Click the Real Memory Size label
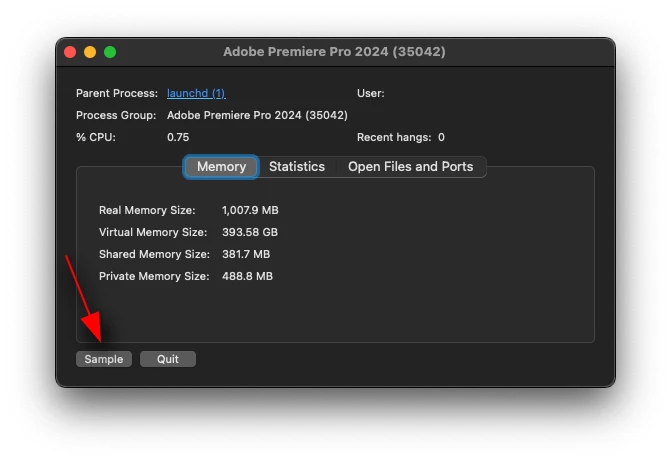 [147, 210]
